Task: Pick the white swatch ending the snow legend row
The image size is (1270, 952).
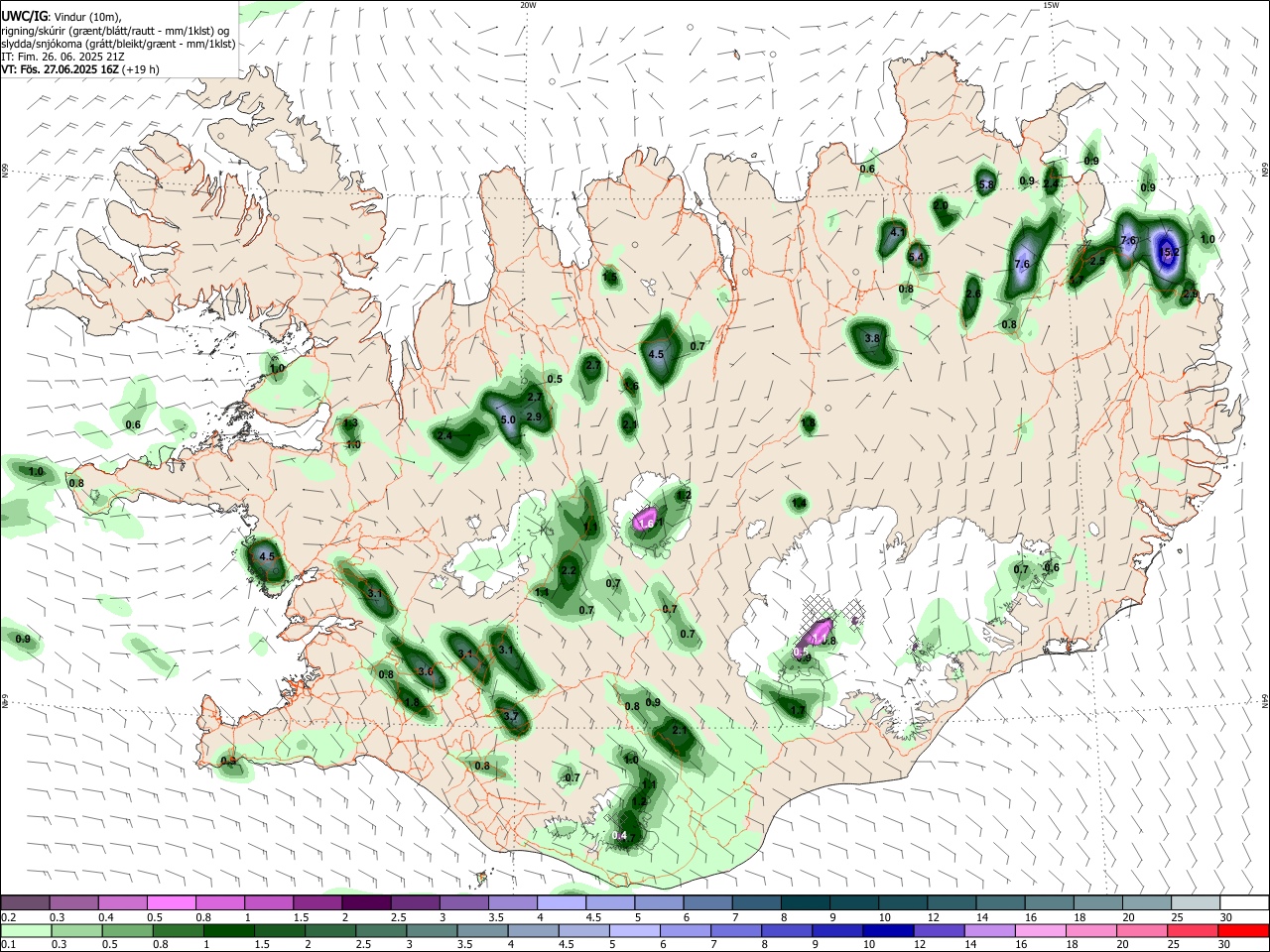Action: click(1243, 902)
